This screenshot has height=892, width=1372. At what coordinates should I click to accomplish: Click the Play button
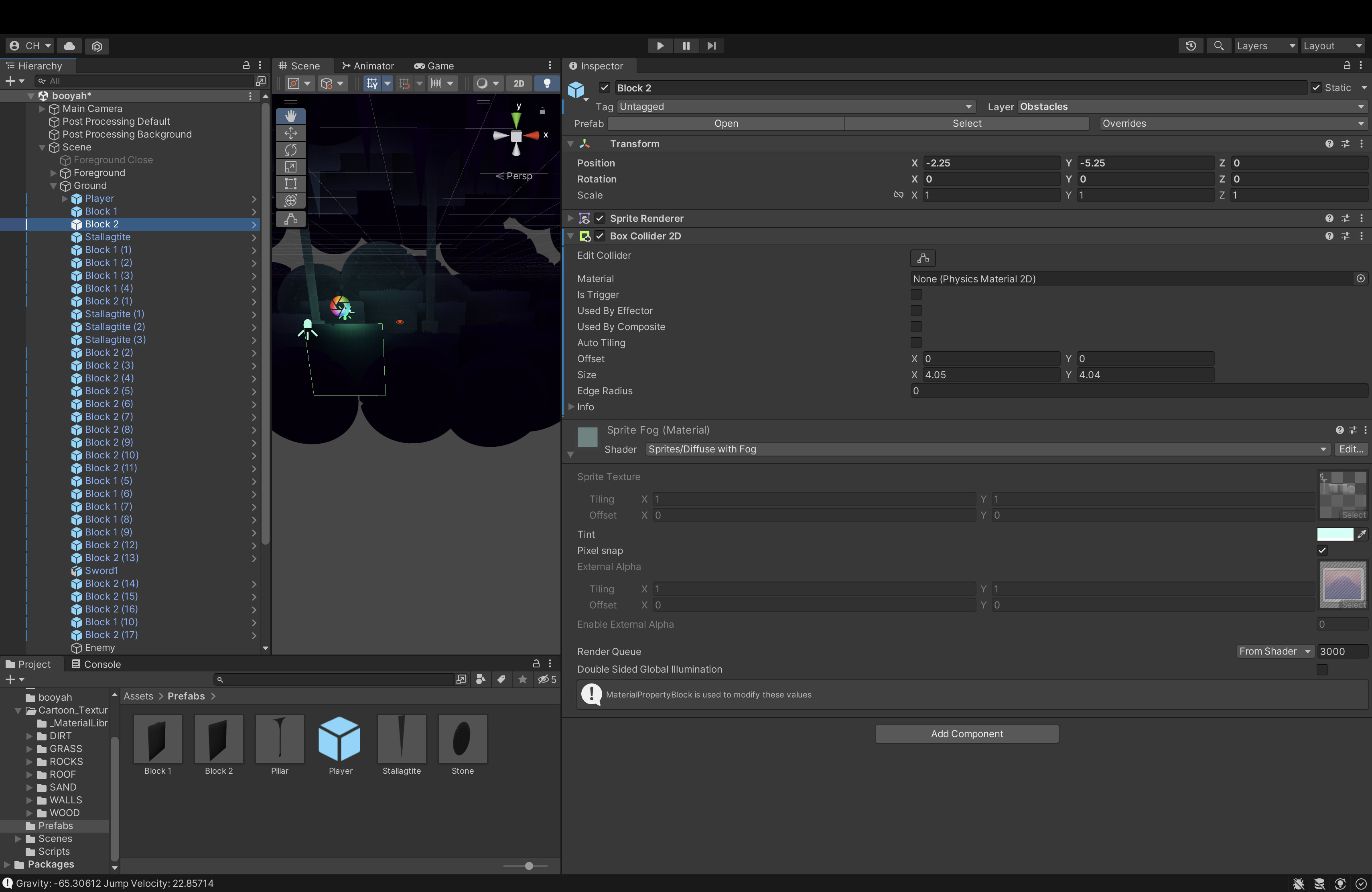tap(660, 45)
